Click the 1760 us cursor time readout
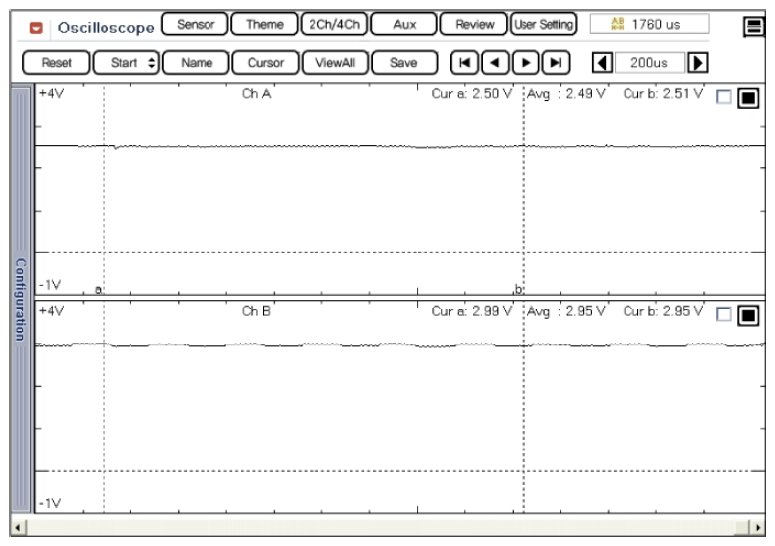The height and width of the screenshot is (546, 775). [650, 24]
